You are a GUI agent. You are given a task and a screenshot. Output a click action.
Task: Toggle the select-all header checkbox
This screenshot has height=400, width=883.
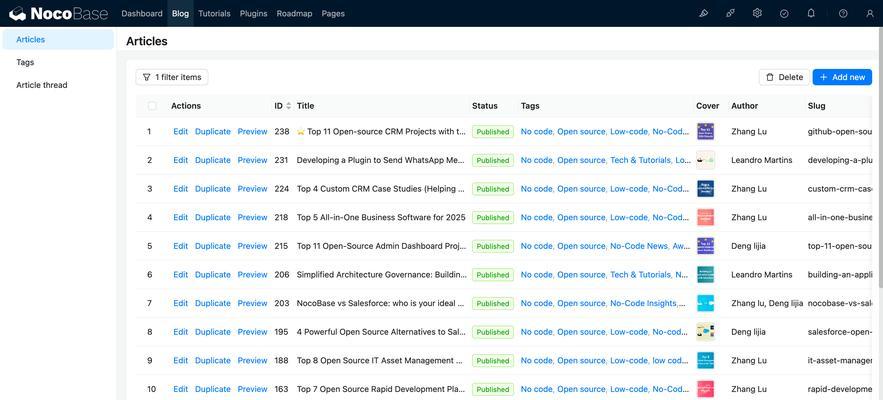pos(152,106)
